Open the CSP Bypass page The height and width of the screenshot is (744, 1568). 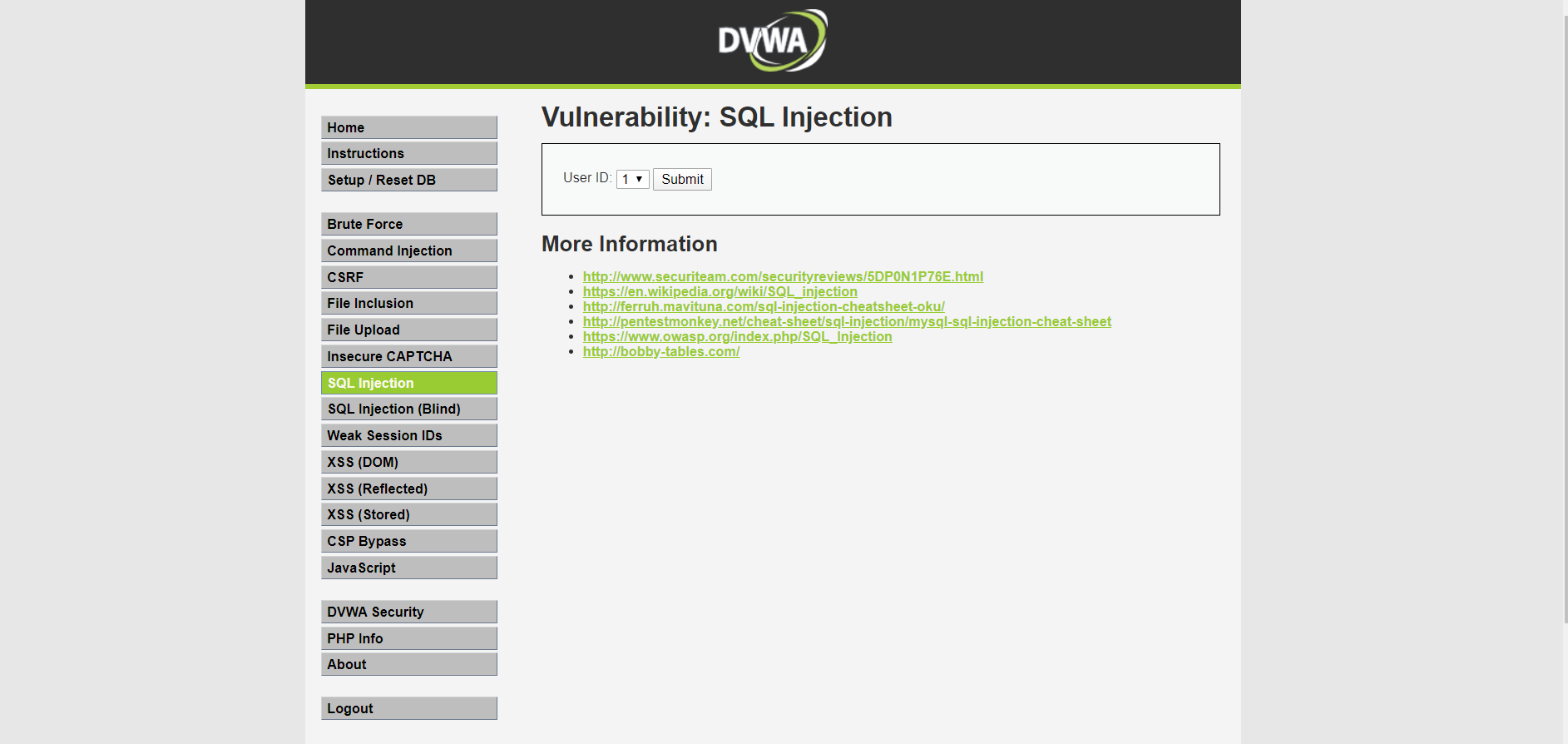coord(409,541)
